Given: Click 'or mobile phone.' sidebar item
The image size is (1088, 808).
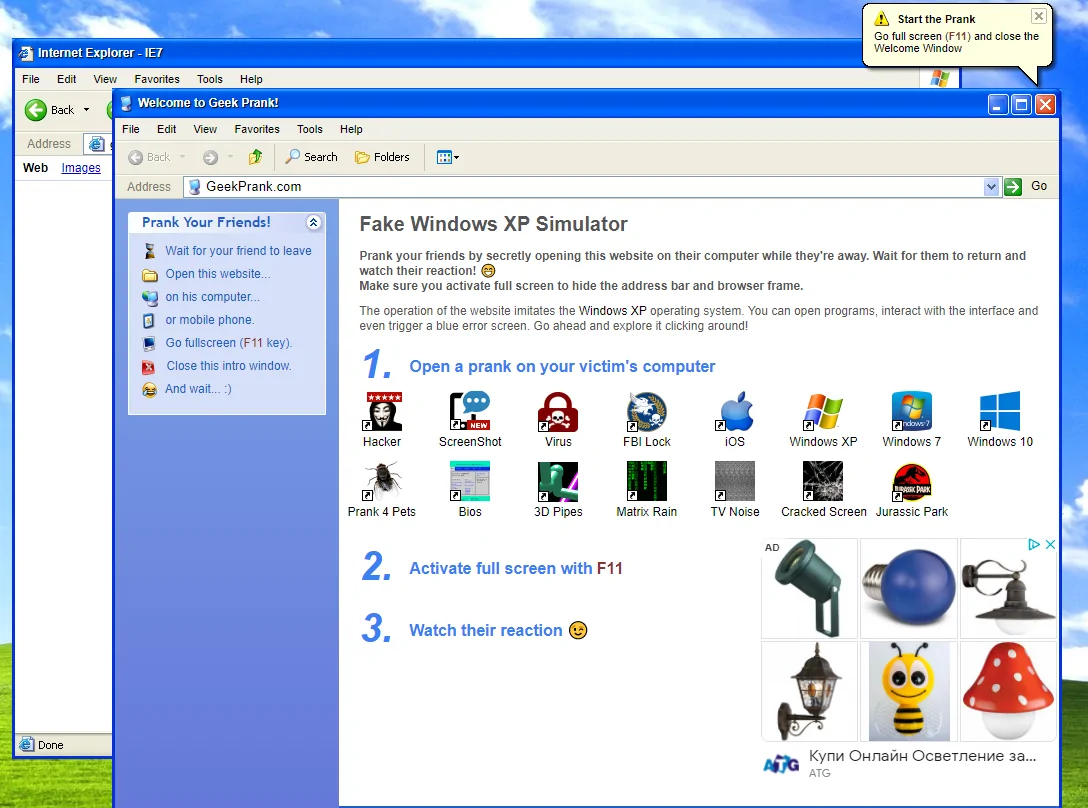Looking at the screenshot, I should coord(210,319).
